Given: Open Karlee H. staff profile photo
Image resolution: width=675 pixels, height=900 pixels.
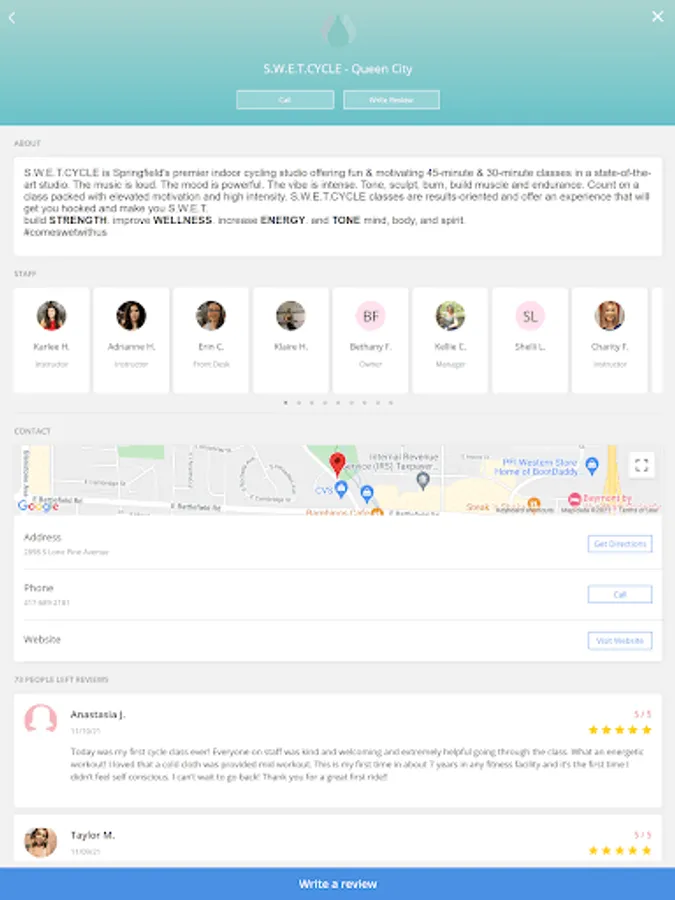Looking at the screenshot, I should 52,316.
